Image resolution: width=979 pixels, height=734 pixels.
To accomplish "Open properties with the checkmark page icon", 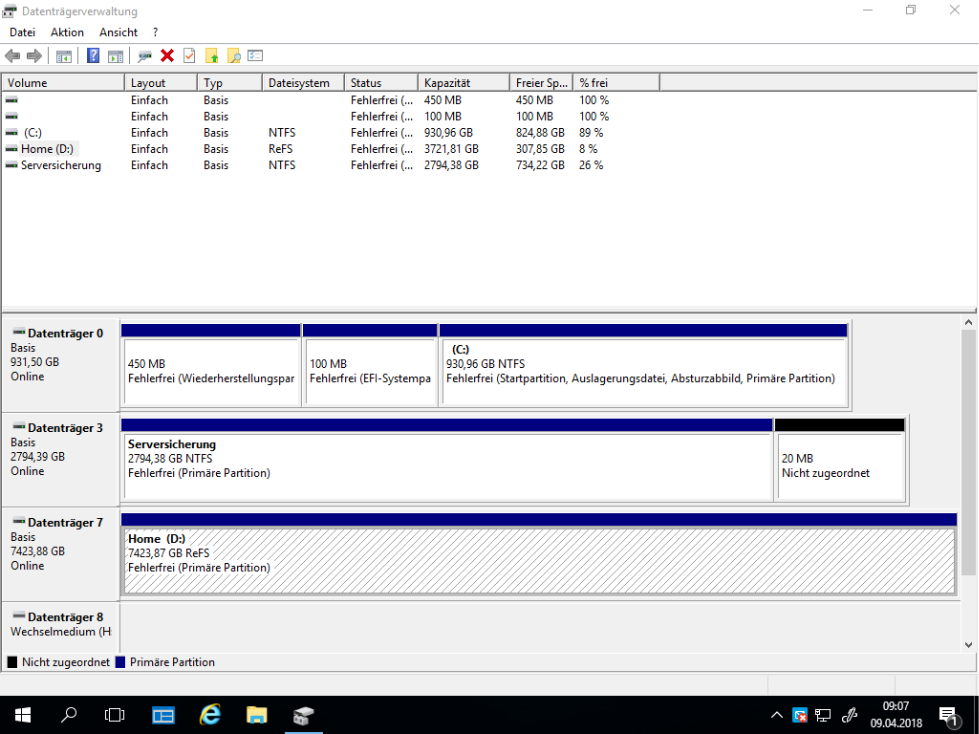I will click(189, 56).
